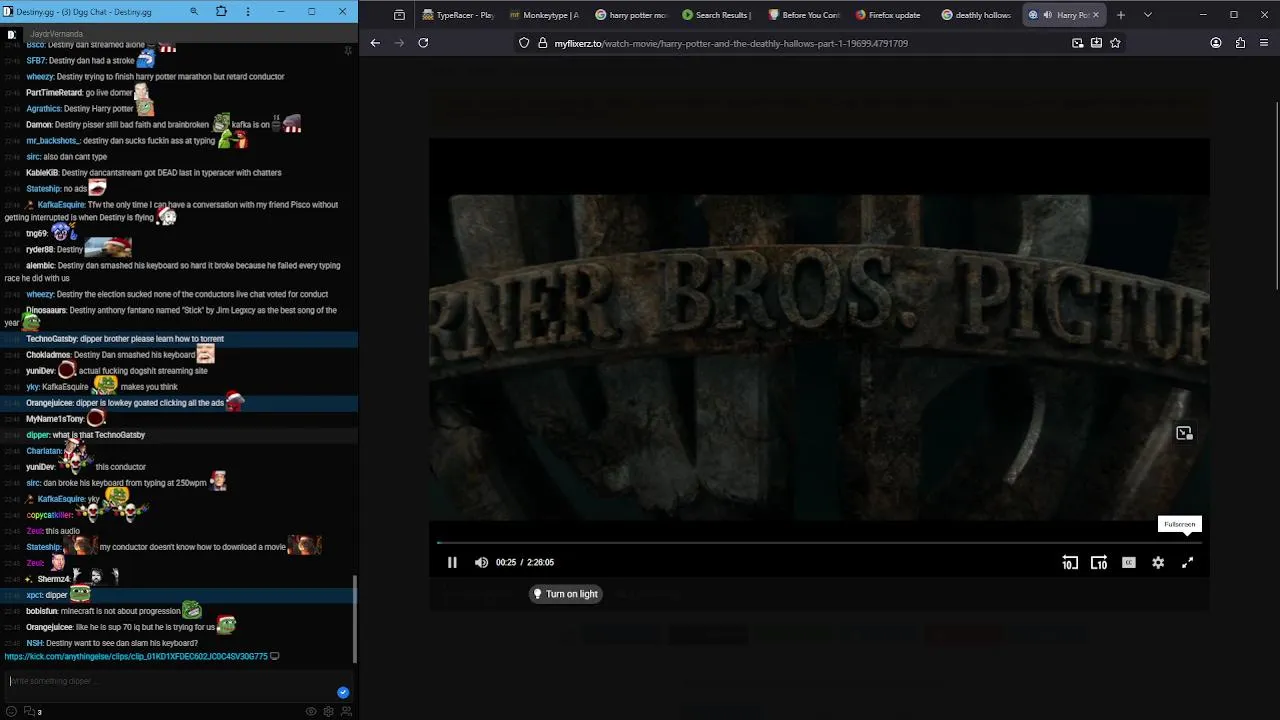Click username KableKIB in chat
This screenshot has height=720, width=1280.
[42, 173]
